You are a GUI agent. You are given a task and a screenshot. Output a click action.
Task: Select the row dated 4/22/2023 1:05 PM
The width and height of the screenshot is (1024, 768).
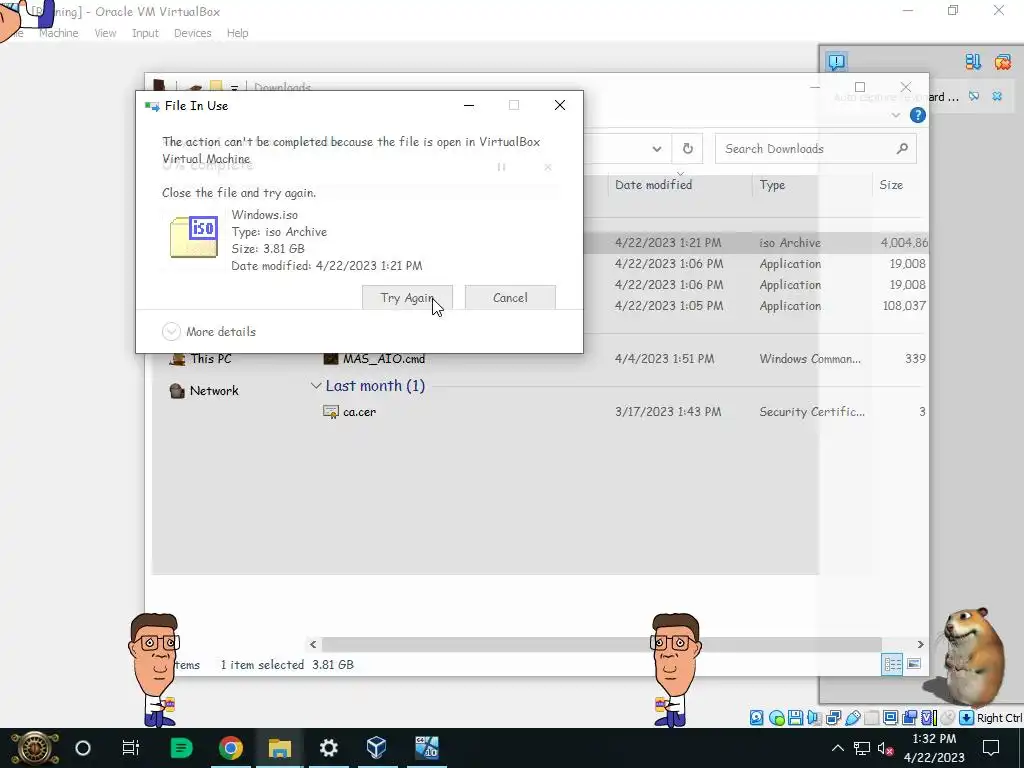(754, 306)
